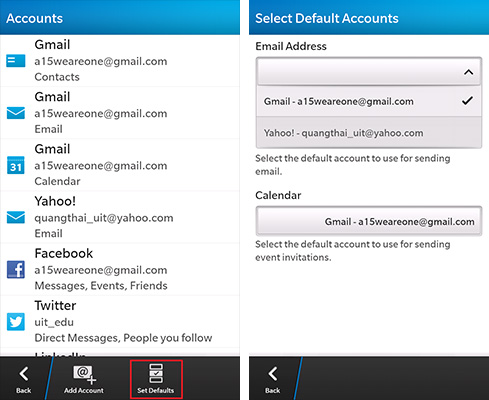
Task: Tap the Gmail Email envelope icon
Action: pyautogui.click(x=16, y=113)
